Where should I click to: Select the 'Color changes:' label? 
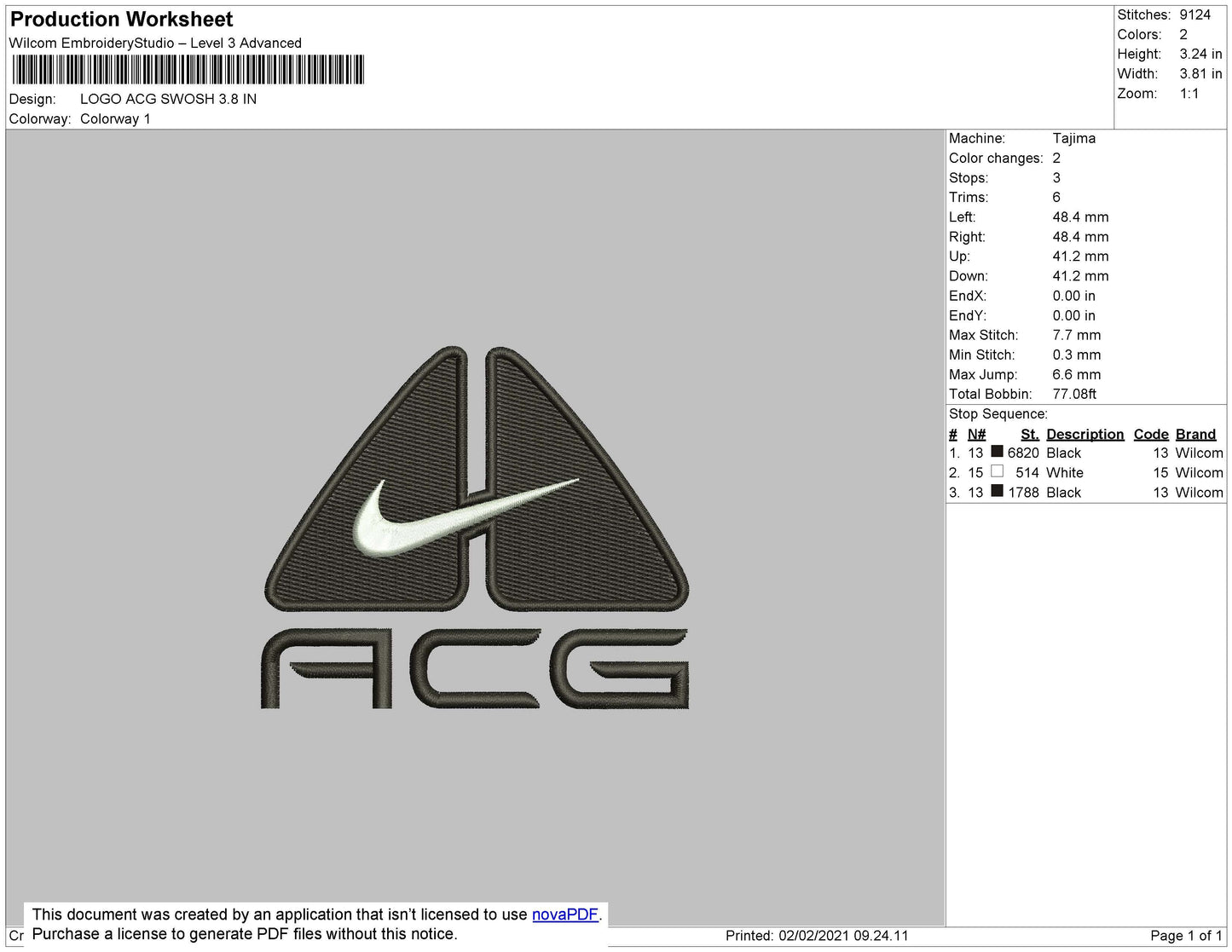click(x=996, y=158)
